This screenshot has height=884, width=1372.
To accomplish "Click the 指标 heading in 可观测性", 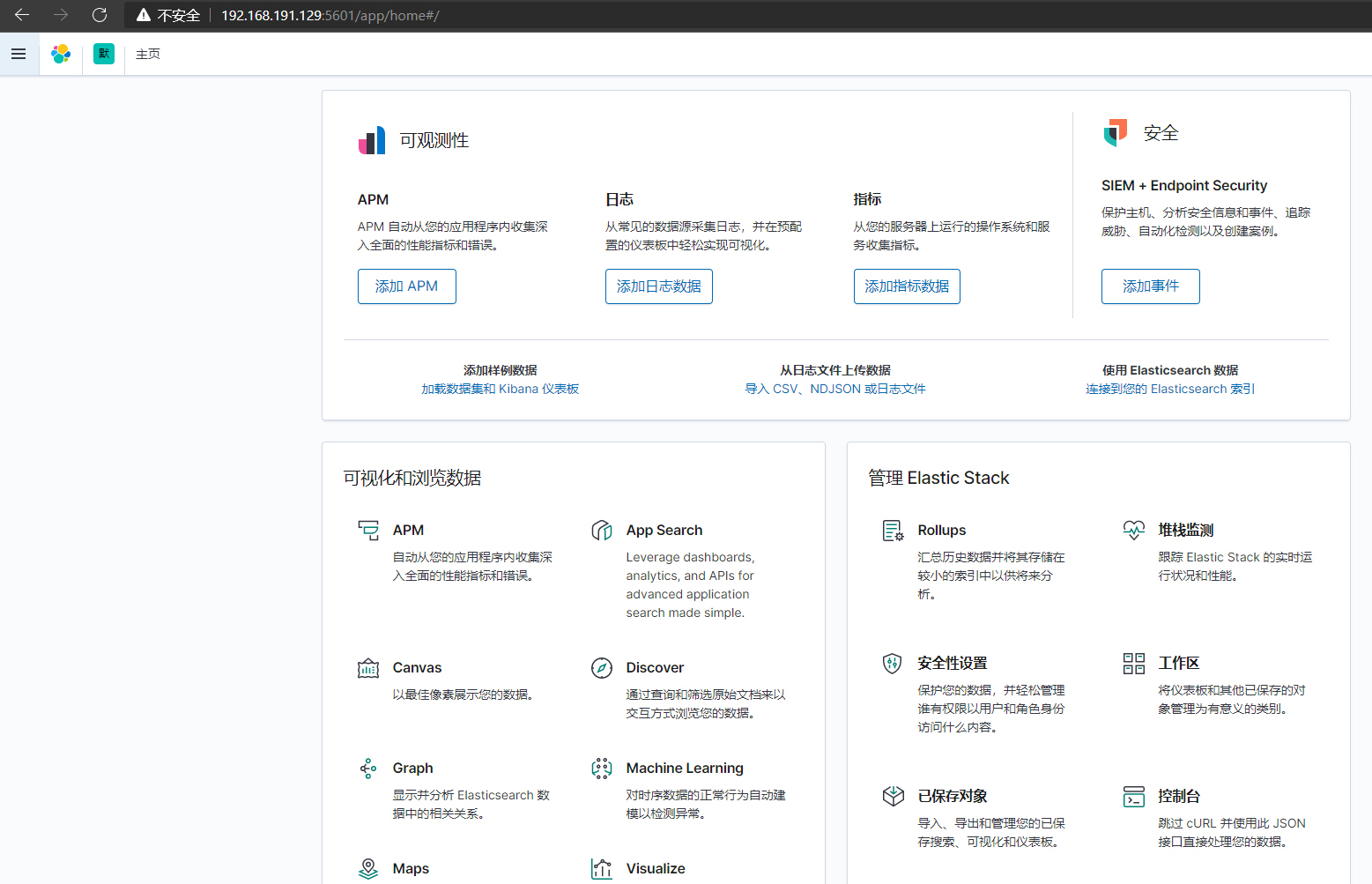I will click(867, 200).
